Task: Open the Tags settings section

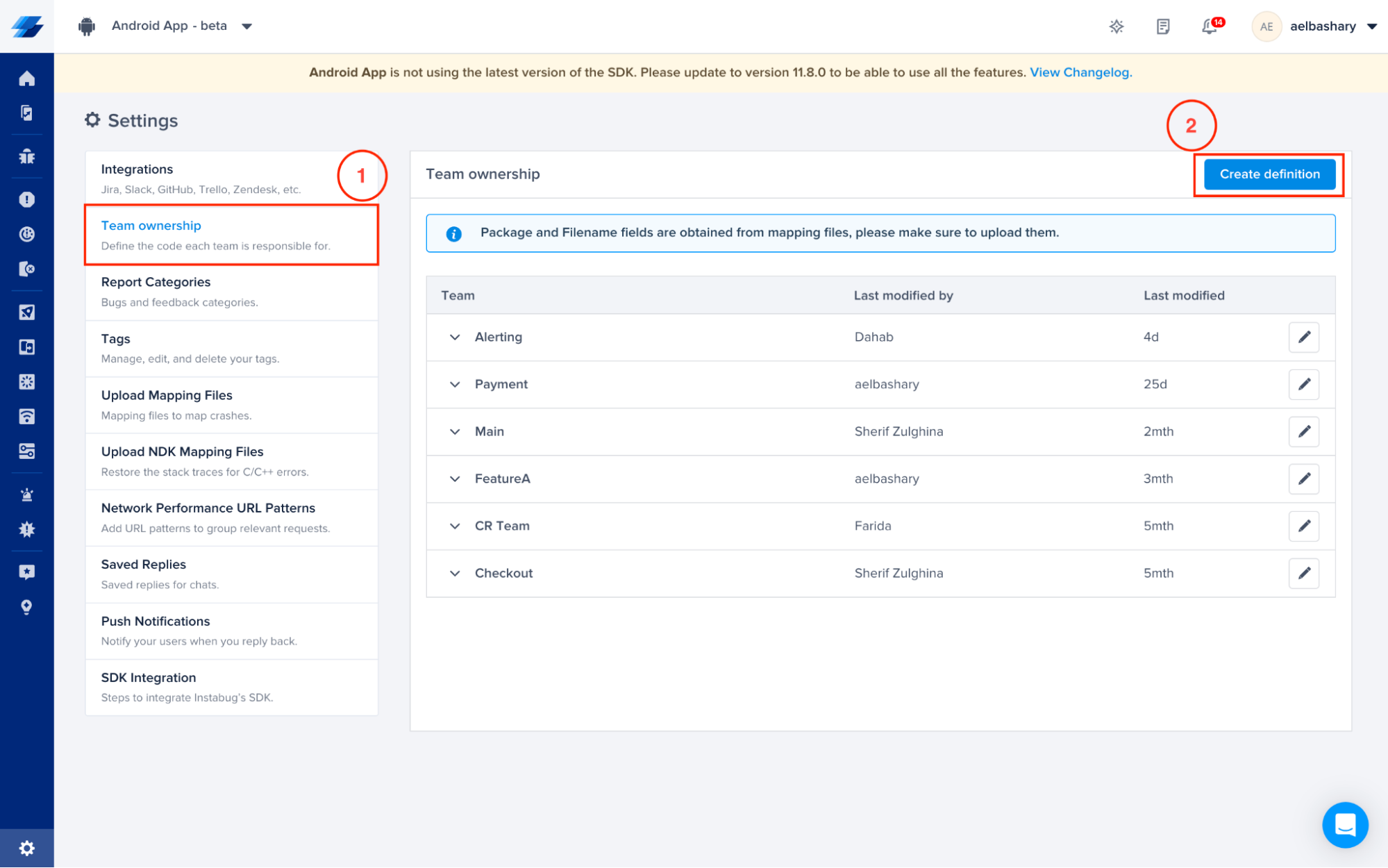Action: [x=231, y=348]
